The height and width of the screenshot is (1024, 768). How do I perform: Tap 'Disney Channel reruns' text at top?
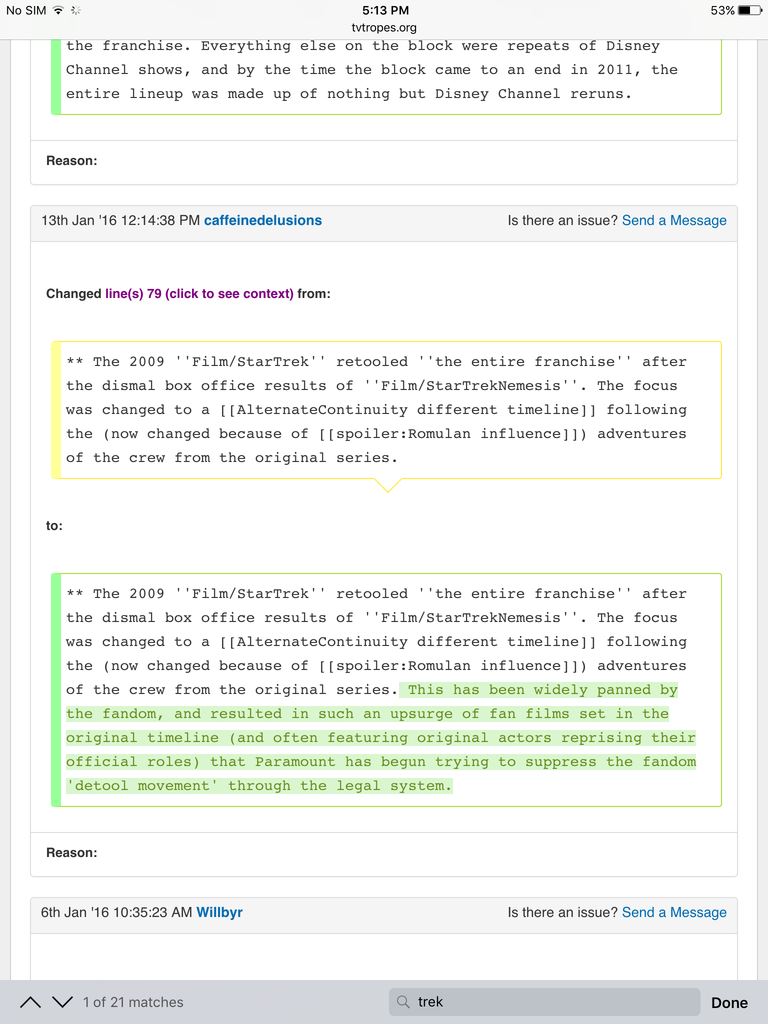point(532,94)
